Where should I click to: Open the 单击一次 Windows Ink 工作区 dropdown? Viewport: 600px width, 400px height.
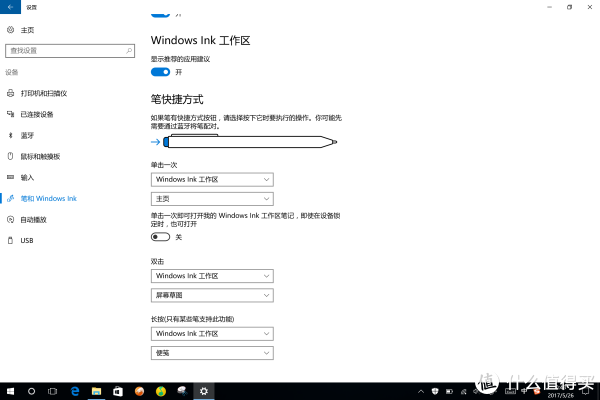click(212, 180)
